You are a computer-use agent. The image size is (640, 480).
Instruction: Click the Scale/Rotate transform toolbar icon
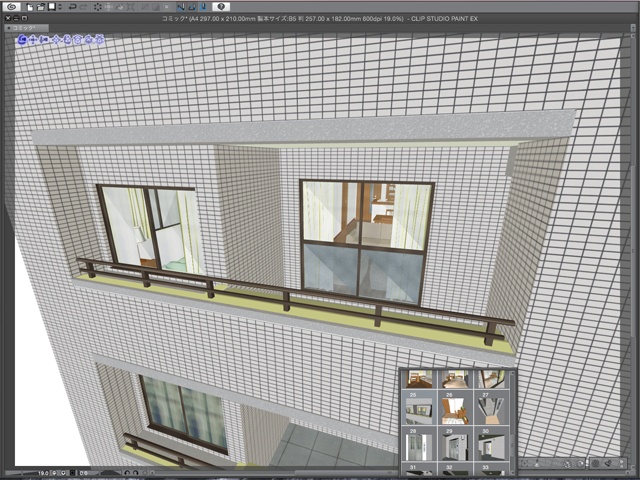131,7
